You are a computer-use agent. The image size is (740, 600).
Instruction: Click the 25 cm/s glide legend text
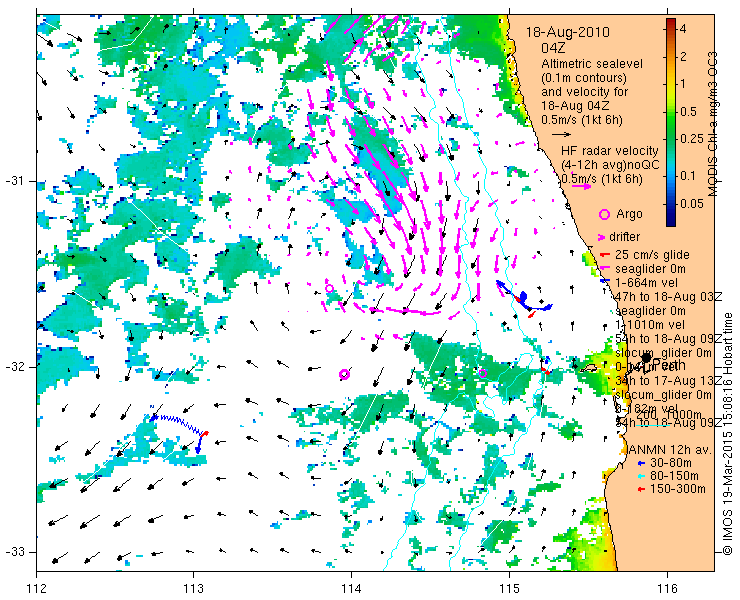653,255
